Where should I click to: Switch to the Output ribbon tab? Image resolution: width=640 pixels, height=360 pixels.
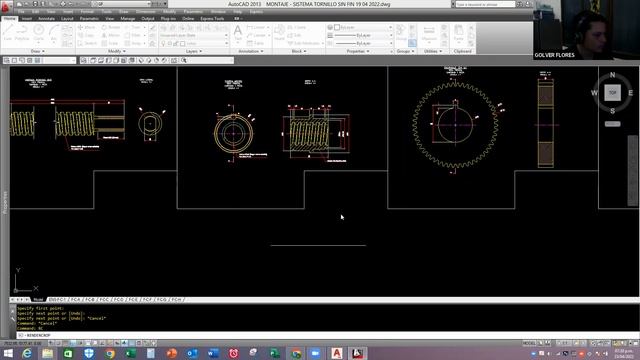click(x=148, y=19)
